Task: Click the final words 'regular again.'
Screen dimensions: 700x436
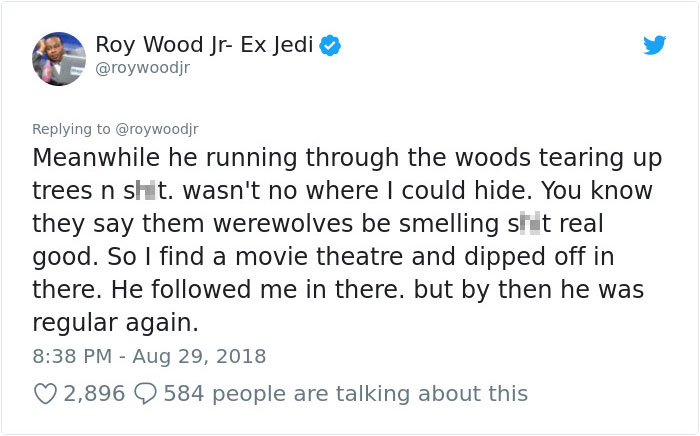Action: [x=112, y=321]
